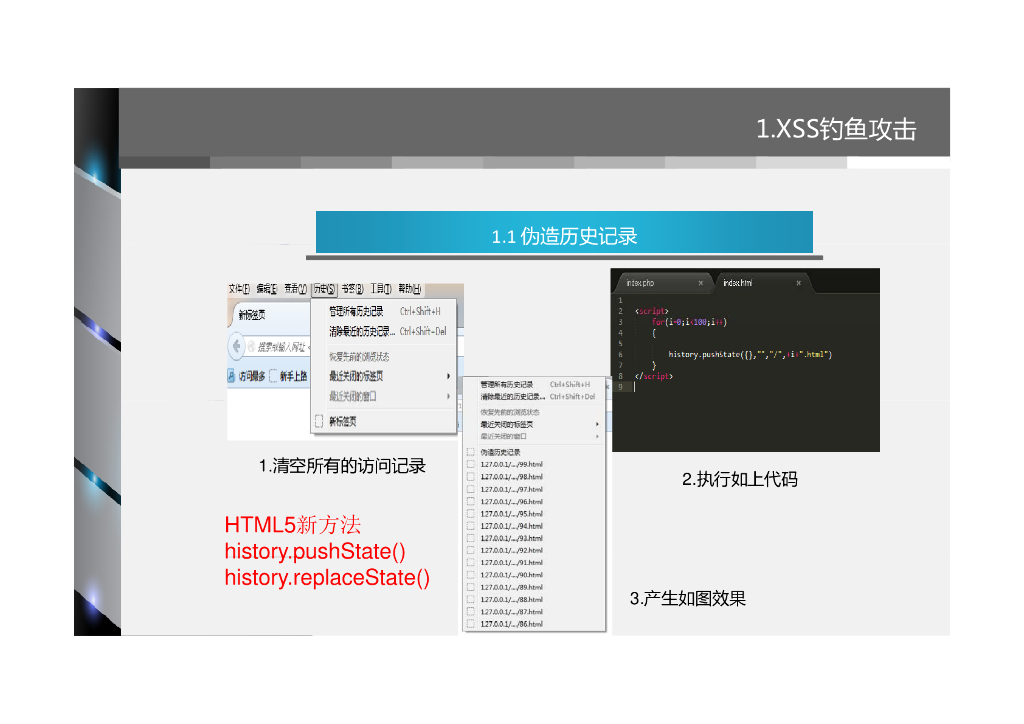Click the page icon beside 127.0.0.1/.../94.html
This screenshot has width=1024, height=724.
pyautogui.click(x=470, y=526)
